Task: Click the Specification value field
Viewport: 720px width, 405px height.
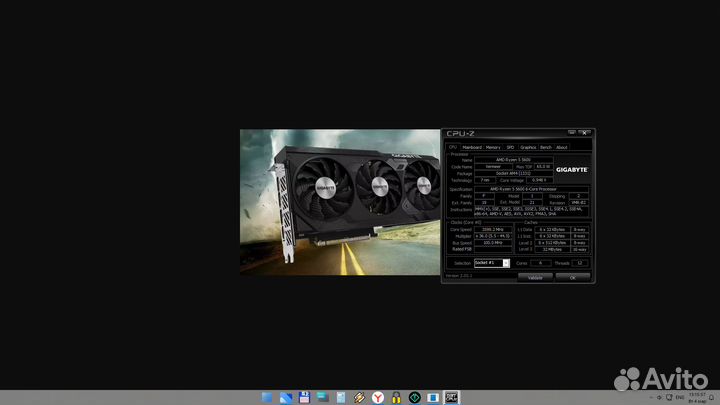Action: pos(532,189)
